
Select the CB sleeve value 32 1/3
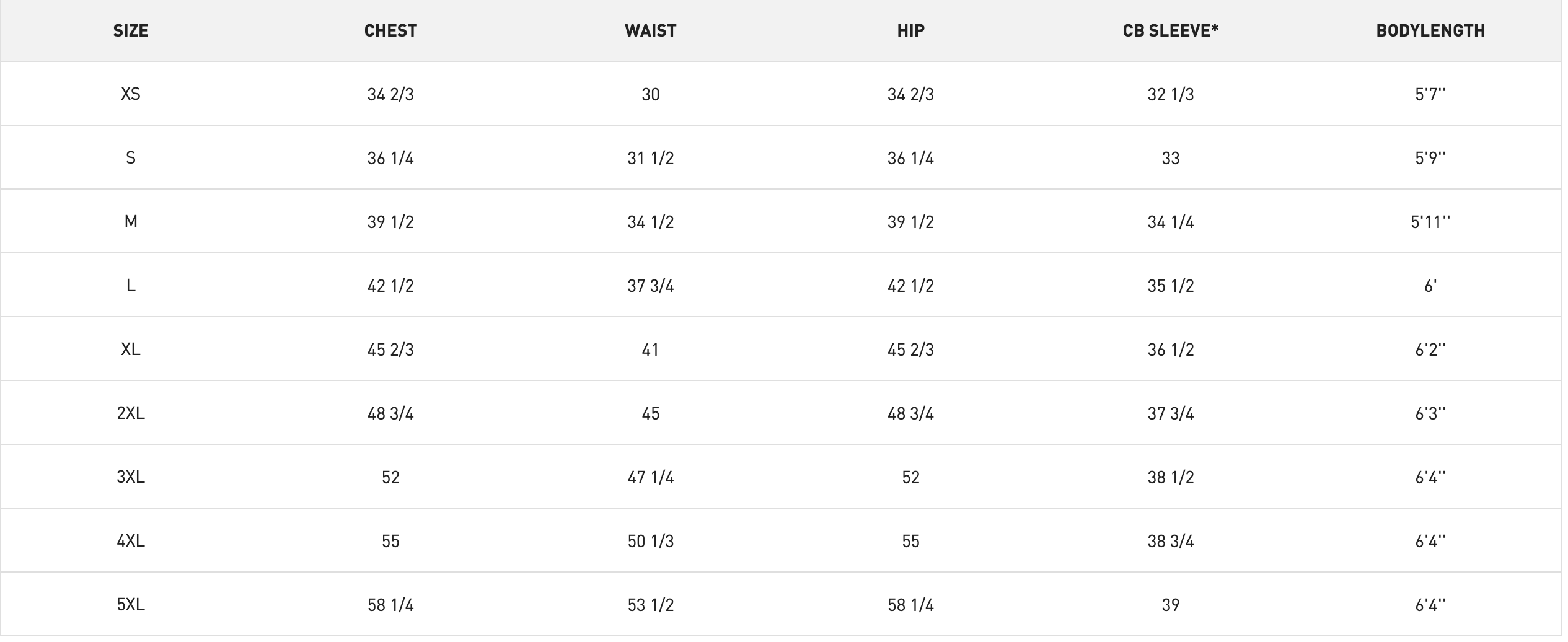point(1170,94)
